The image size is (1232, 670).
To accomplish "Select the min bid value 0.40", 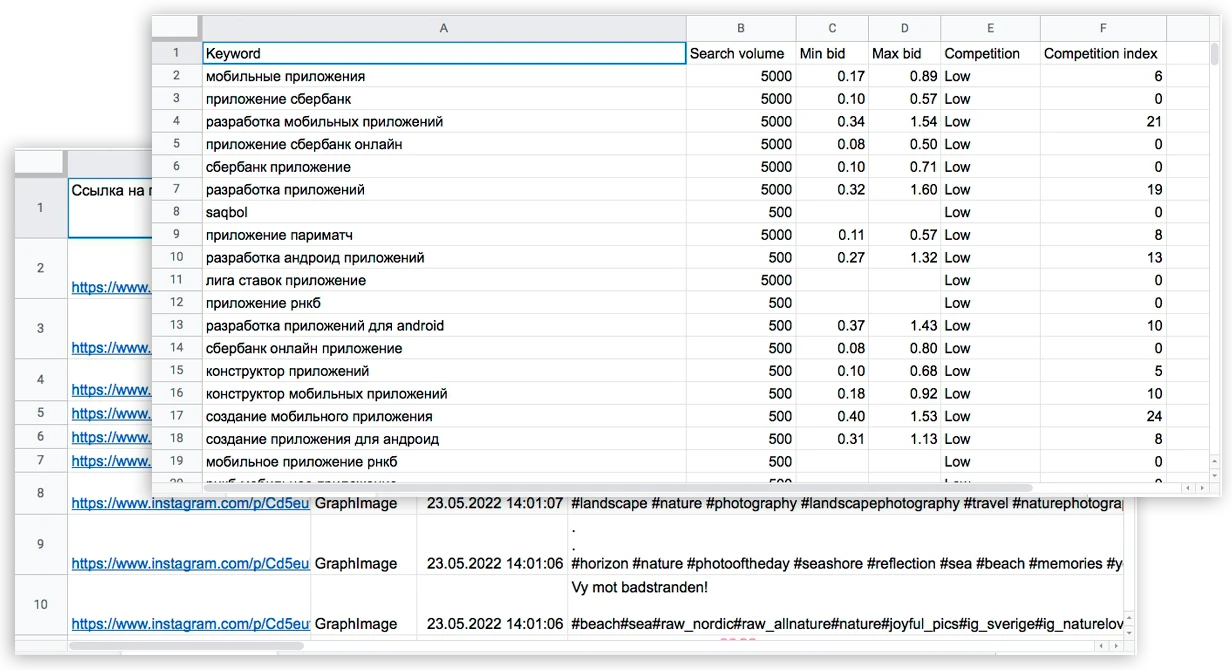I will point(832,417).
